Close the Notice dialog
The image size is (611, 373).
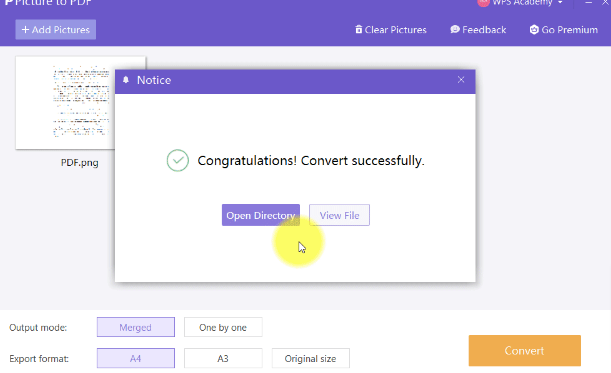pos(461,80)
